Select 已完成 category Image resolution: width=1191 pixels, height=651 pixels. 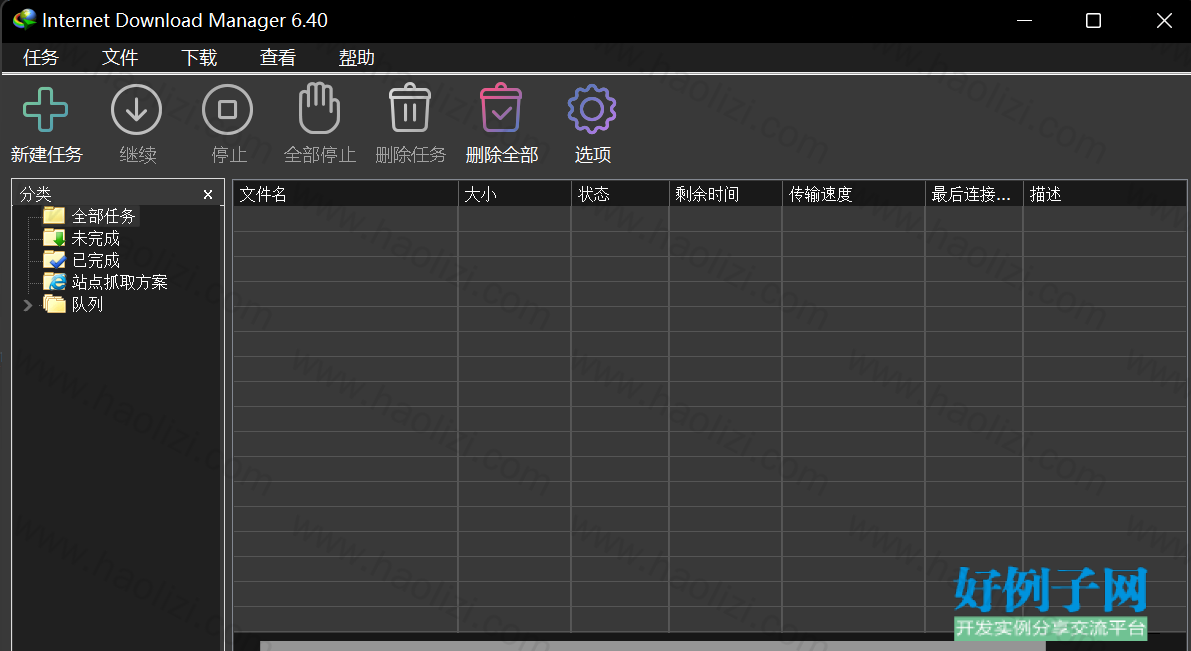(x=96, y=261)
